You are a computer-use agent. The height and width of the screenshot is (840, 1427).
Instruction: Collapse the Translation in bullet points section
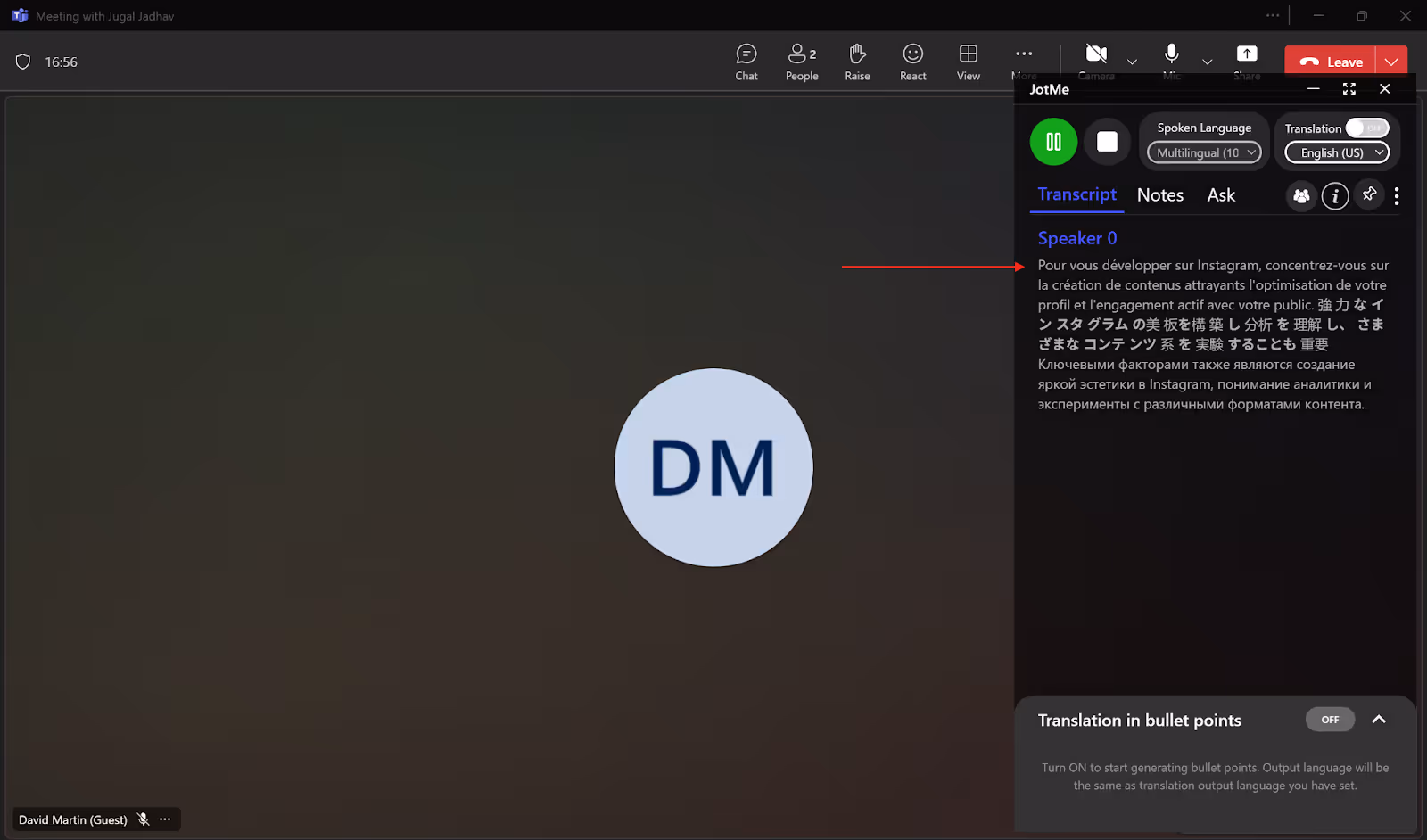[x=1379, y=720]
